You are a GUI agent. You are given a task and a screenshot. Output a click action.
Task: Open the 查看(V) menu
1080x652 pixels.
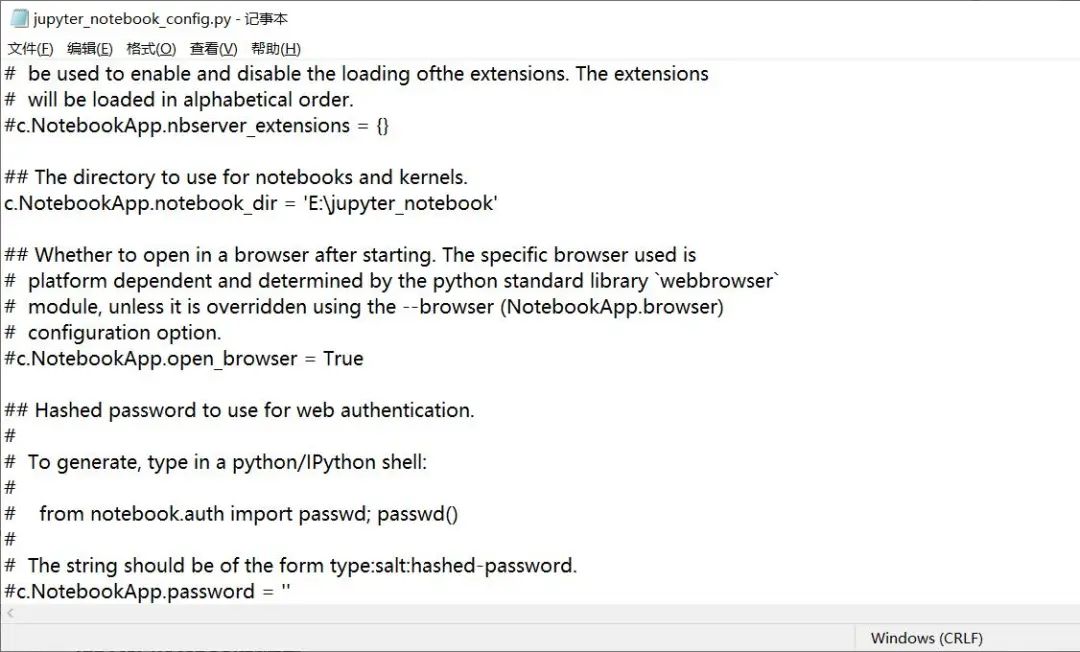click(x=213, y=49)
